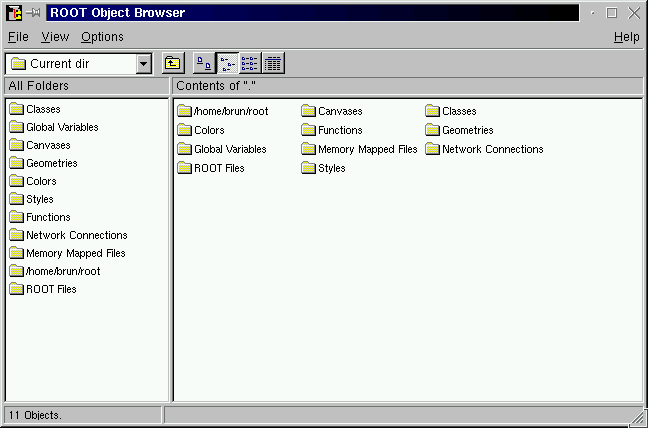
Task: Click Memory Mapped Files icon in contents pane
Action: [308, 149]
